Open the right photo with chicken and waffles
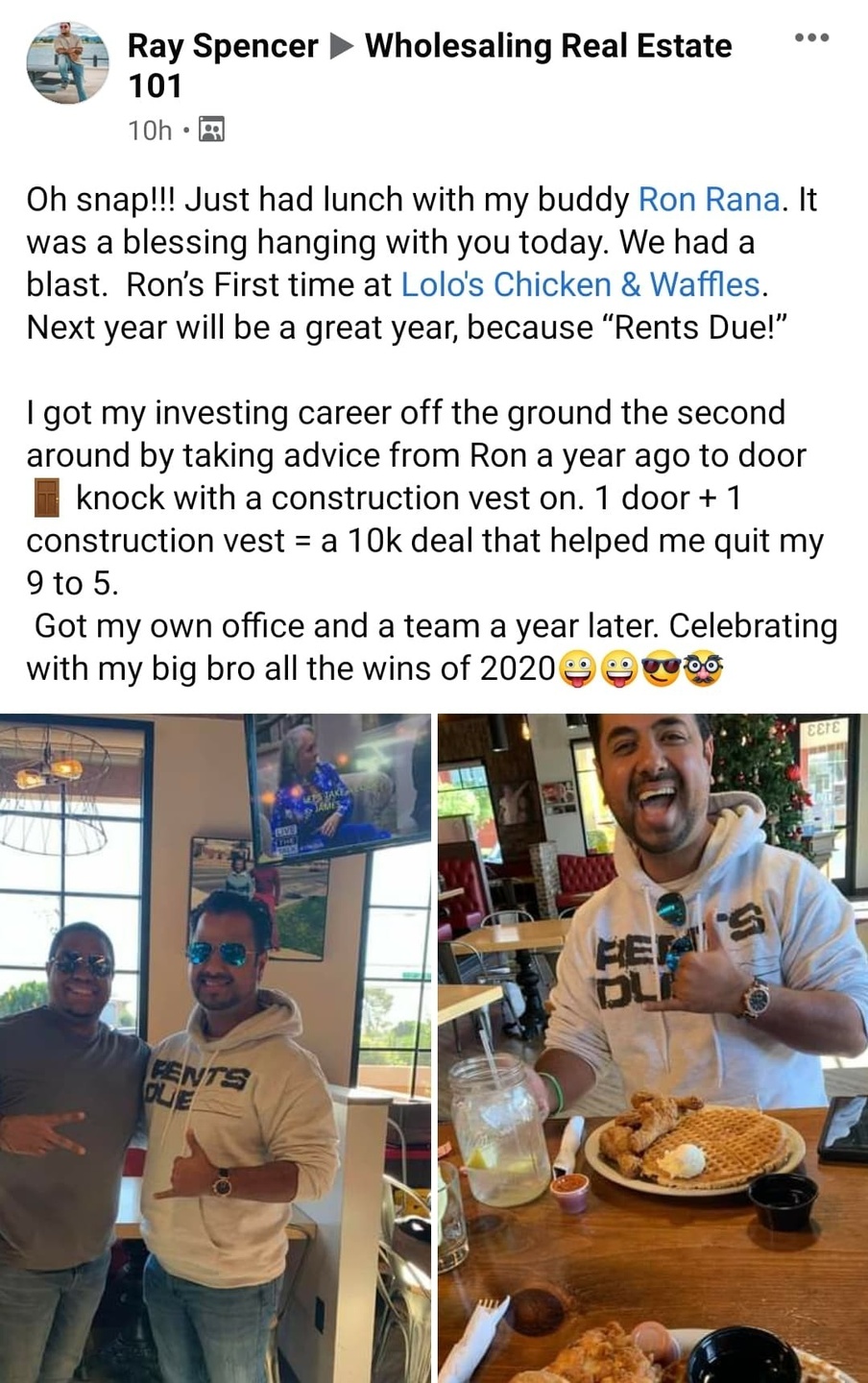 (x=653, y=1048)
